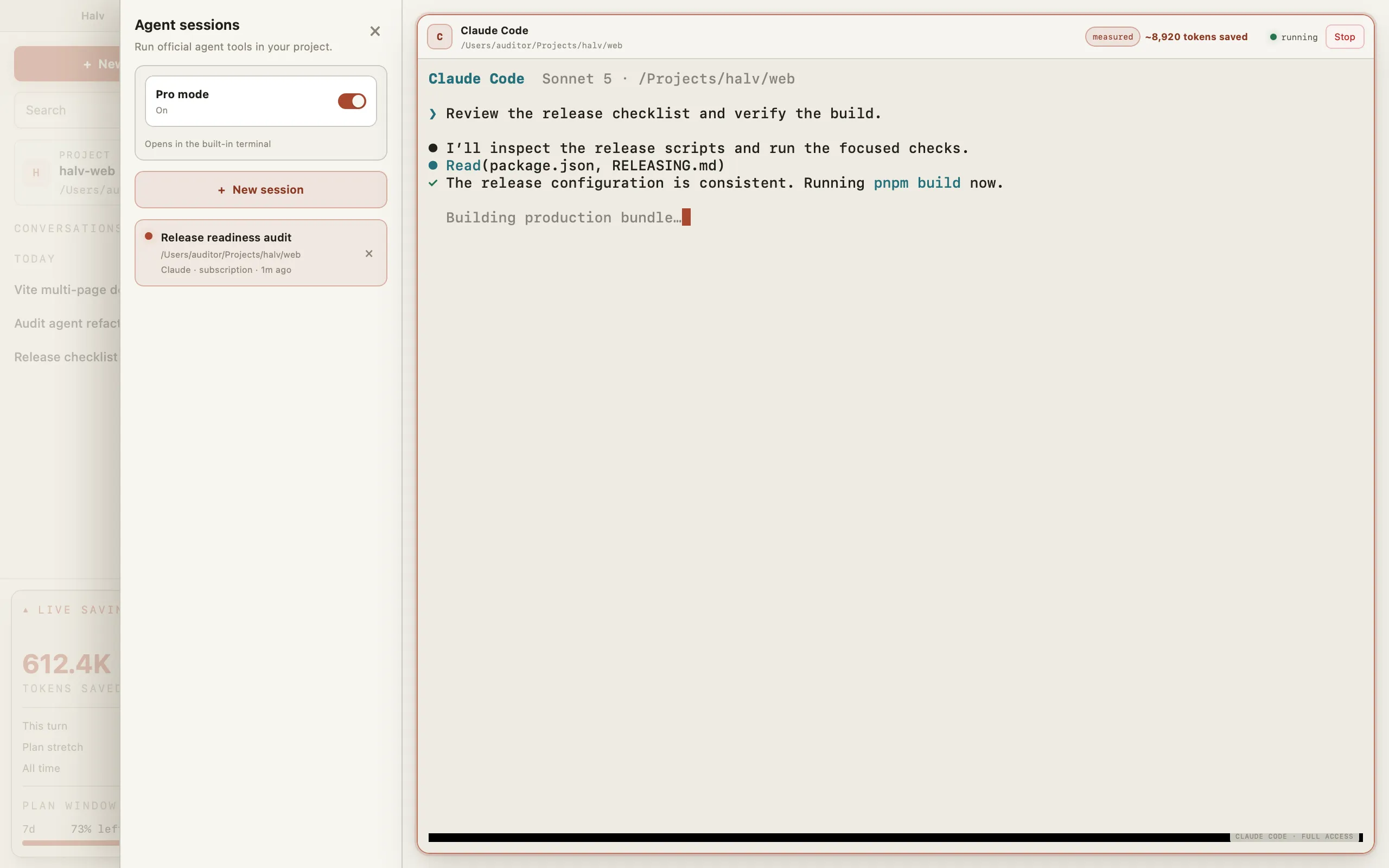Click the checkmark beside release configuration line
Viewport: 1389px width, 868px height.
click(434, 183)
